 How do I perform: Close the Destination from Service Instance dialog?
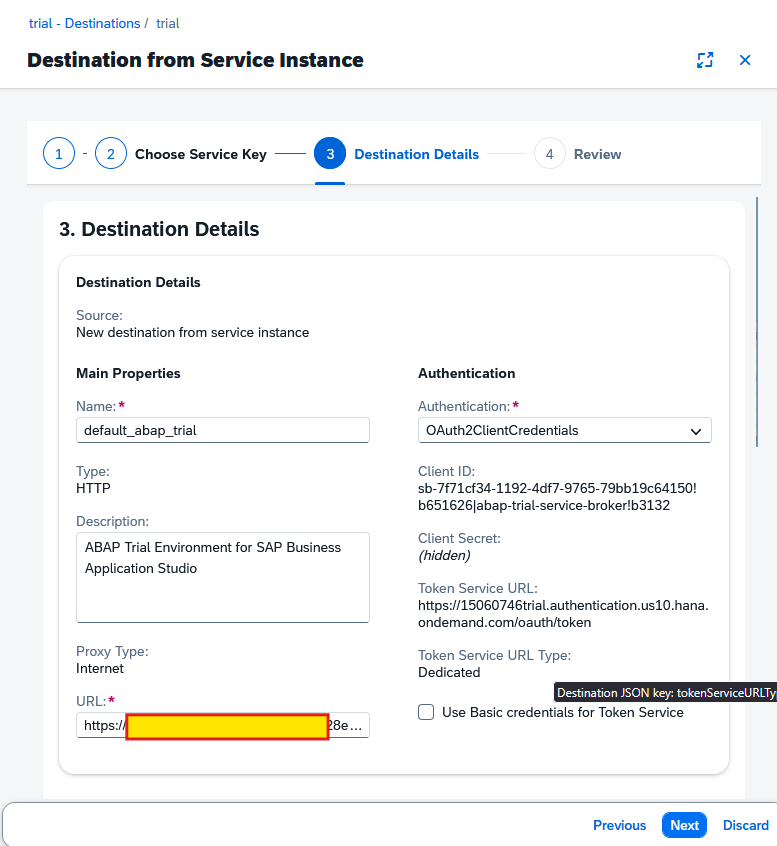pyautogui.click(x=745, y=60)
